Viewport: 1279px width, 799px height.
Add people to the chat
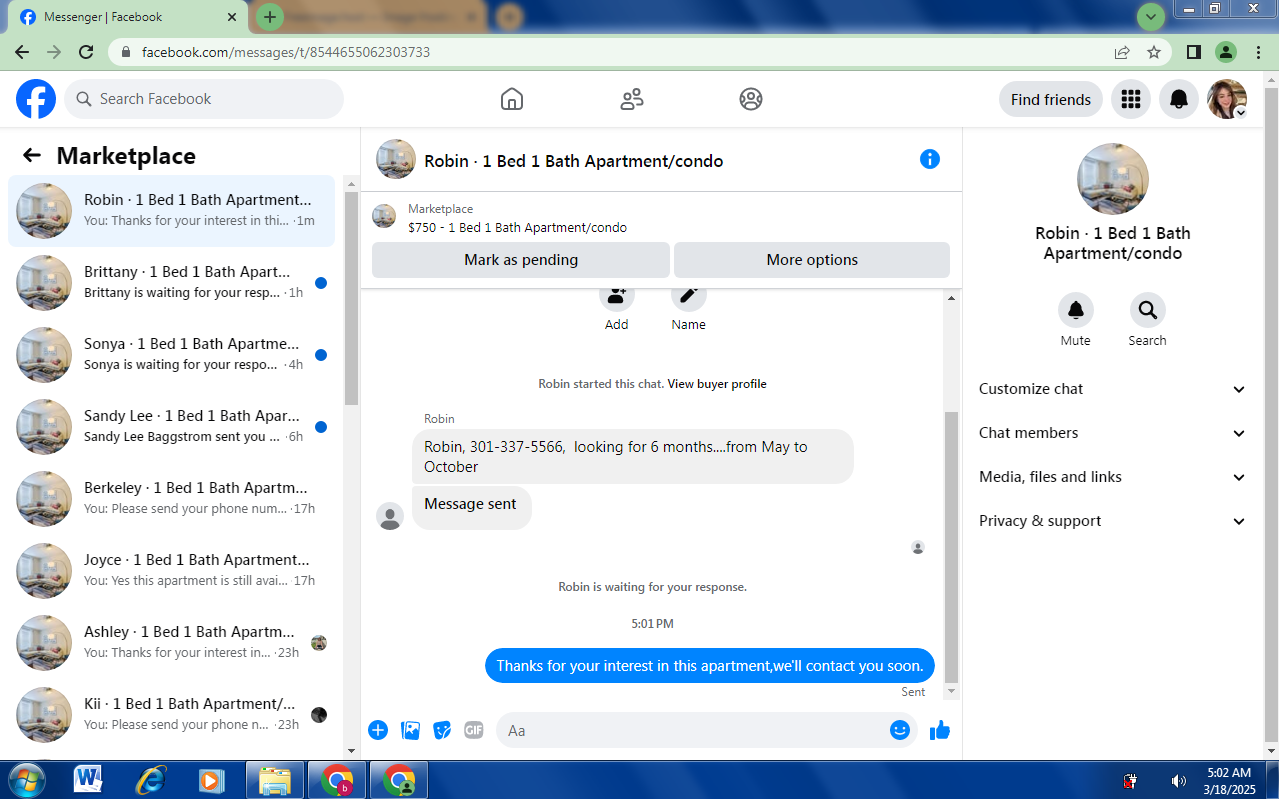tap(617, 297)
